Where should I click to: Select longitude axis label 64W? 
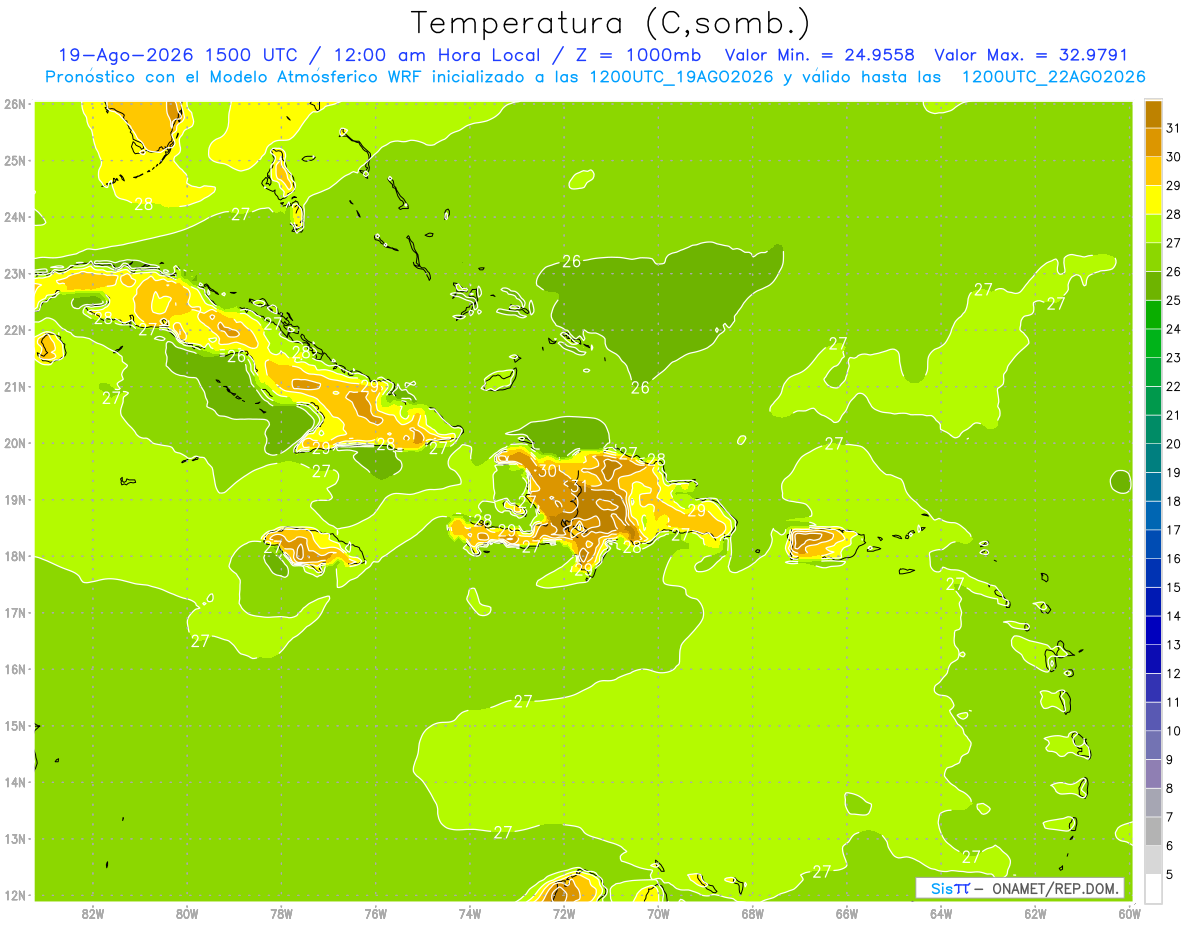[x=941, y=913]
